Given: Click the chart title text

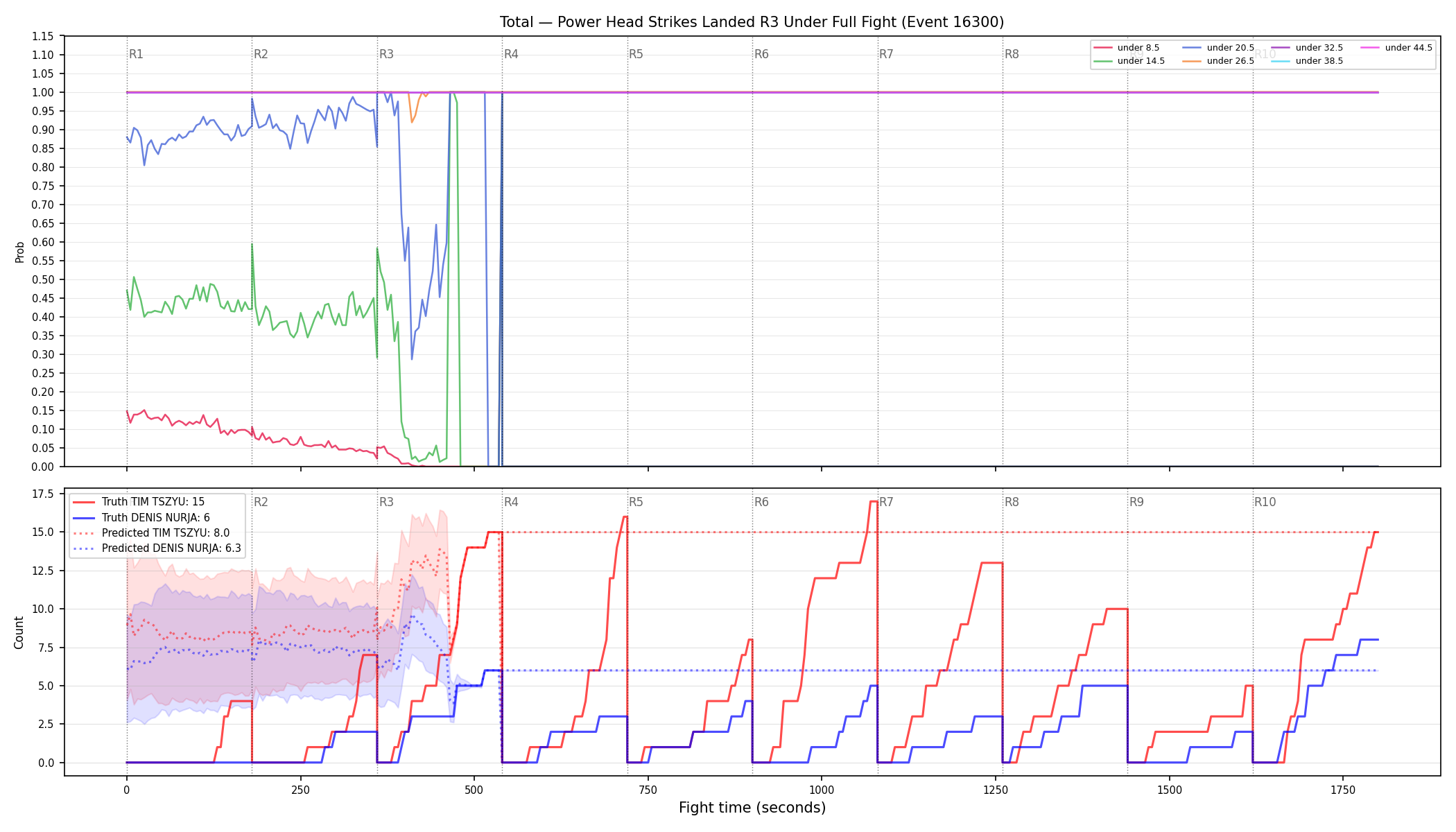Looking at the screenshot, I should [752, 22].
